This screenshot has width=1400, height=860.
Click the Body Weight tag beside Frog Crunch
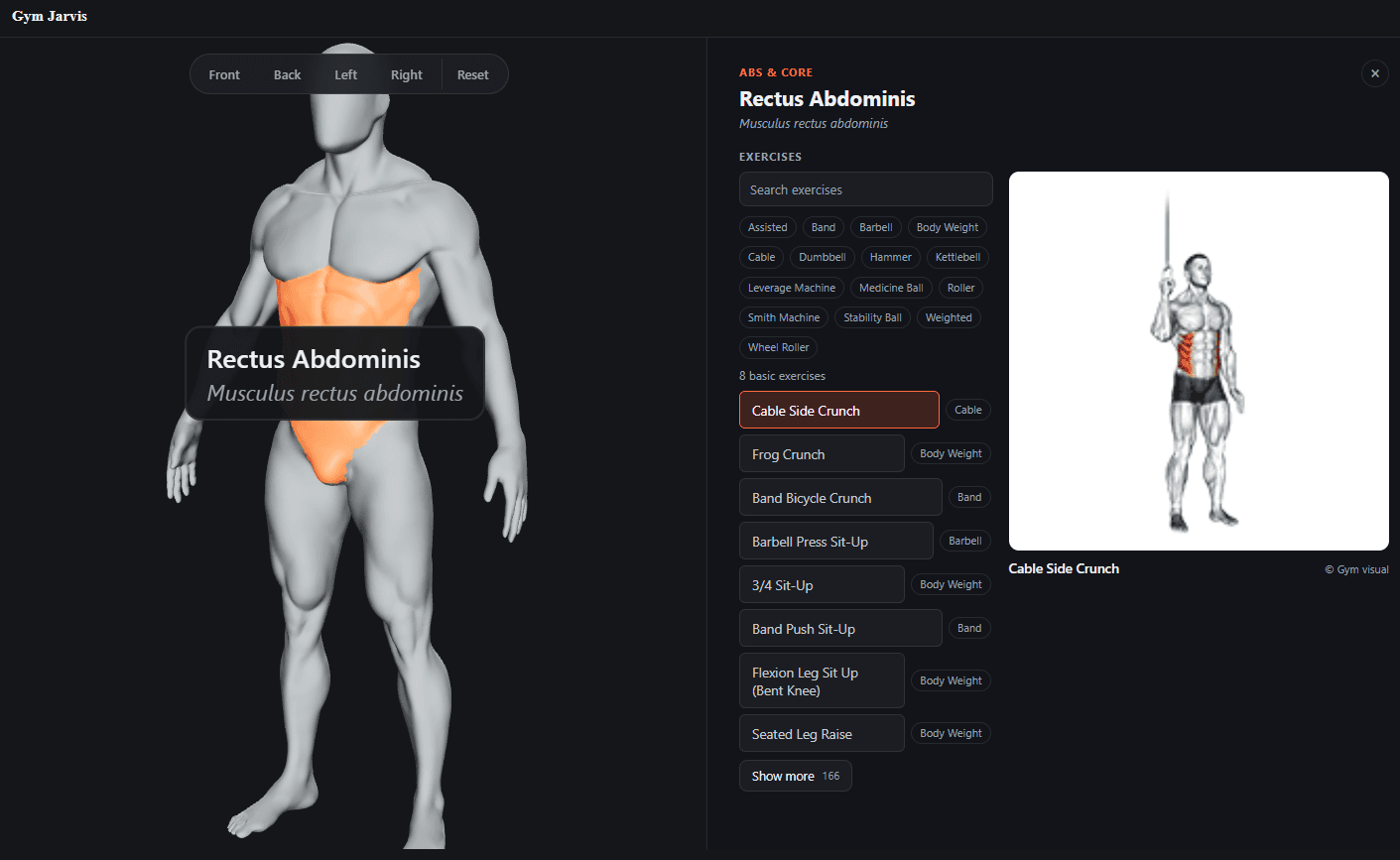951,453
